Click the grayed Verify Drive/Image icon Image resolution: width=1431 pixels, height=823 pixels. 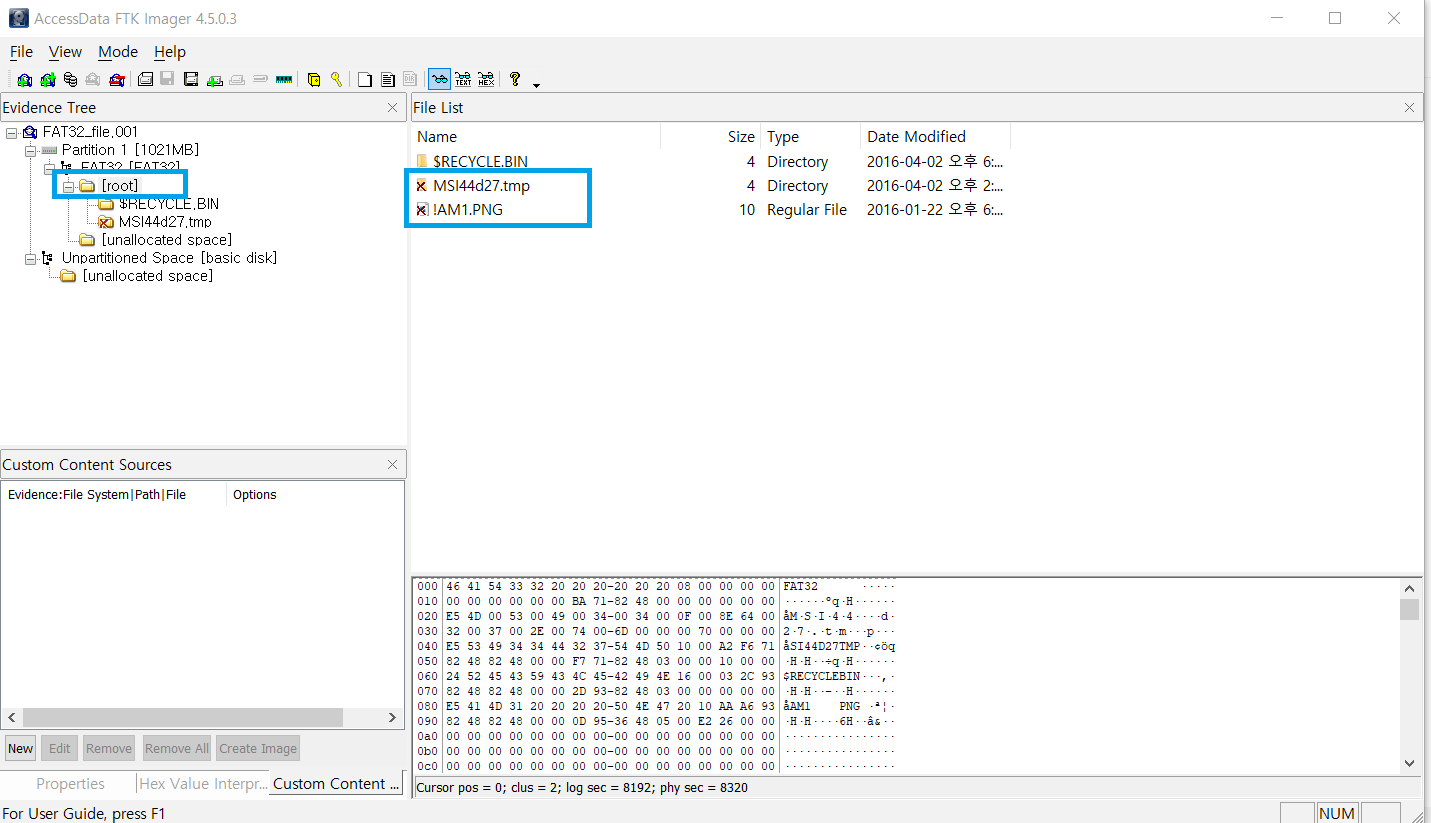(260, 80)
